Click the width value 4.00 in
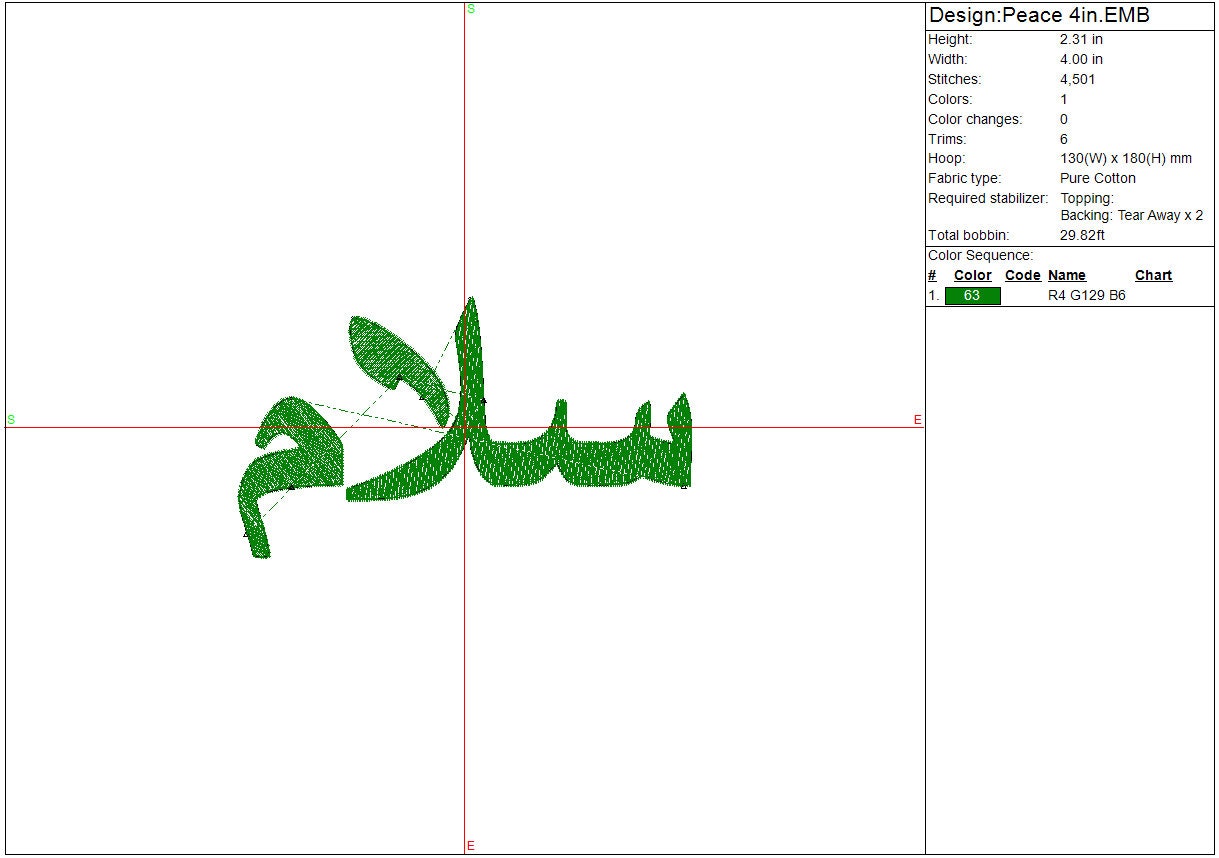The image size is (1219, 858). tap(1081, 59)
